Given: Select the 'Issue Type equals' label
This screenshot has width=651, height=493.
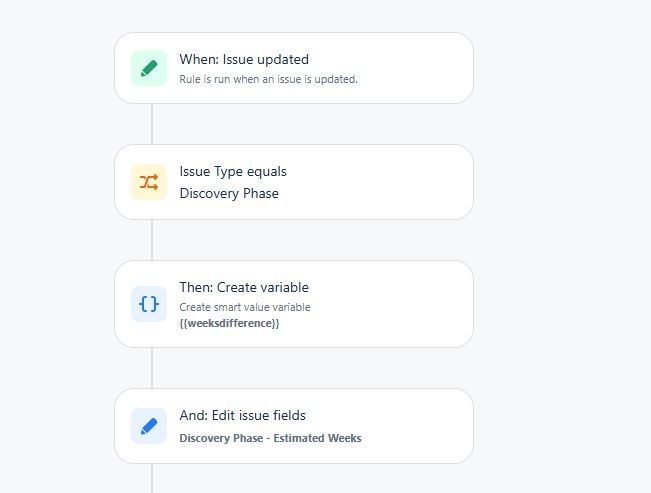Looking at the screenshot, I should click(233, 172).
